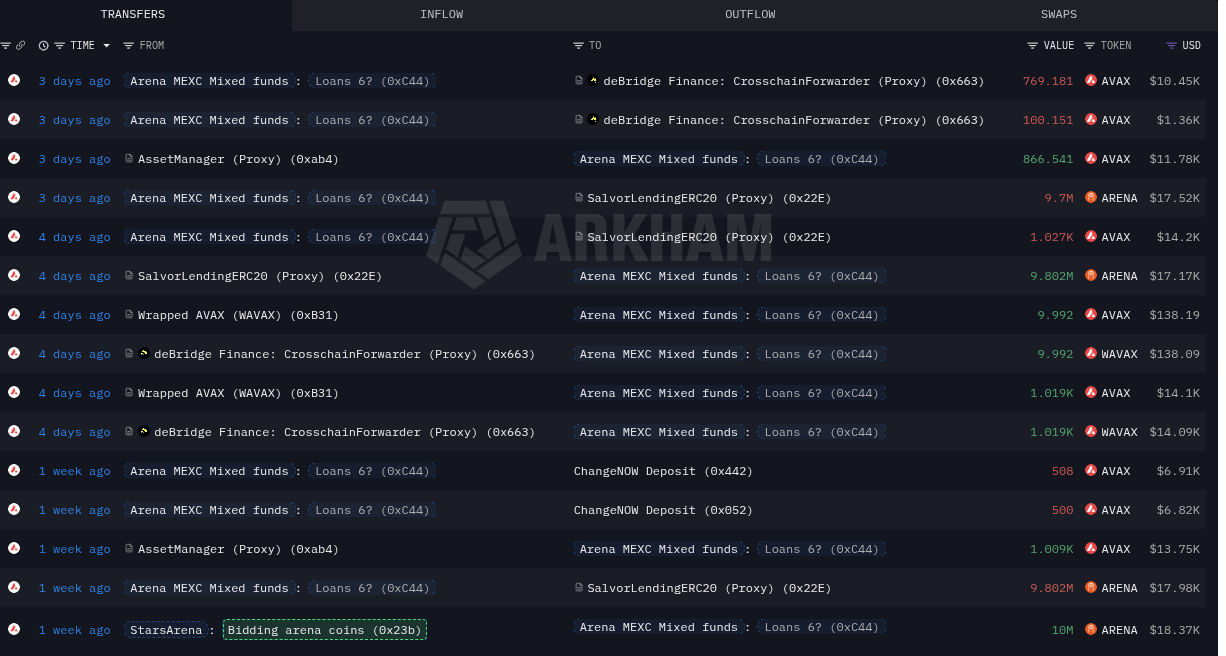The height and width of the screenshot is (656, 1226).
Task: Expand the TIME sort dropdown arrow
Action: click(106, 46)
